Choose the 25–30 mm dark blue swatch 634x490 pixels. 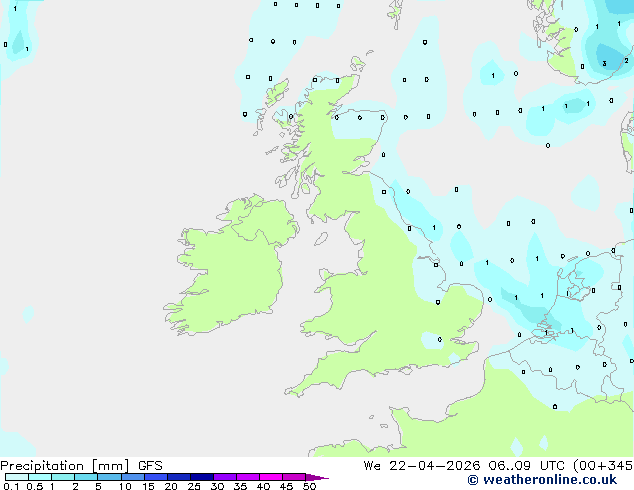(202, 477)
